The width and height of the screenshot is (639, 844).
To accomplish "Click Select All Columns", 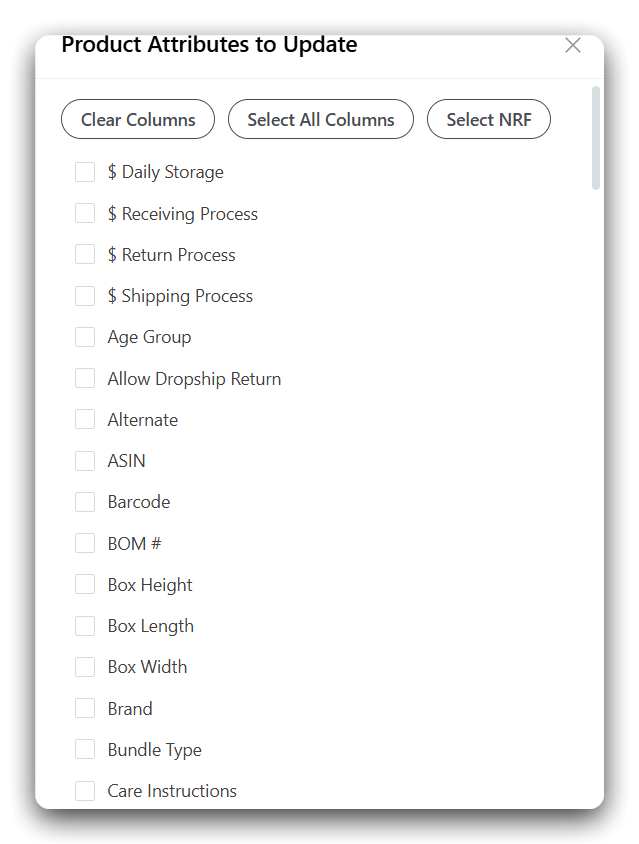I will [320, 119].
